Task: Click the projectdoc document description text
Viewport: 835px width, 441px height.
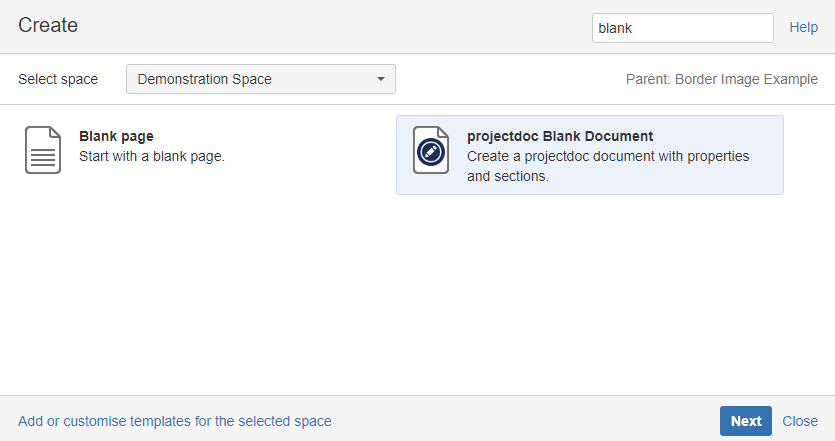Action: [x=608, y=157]
